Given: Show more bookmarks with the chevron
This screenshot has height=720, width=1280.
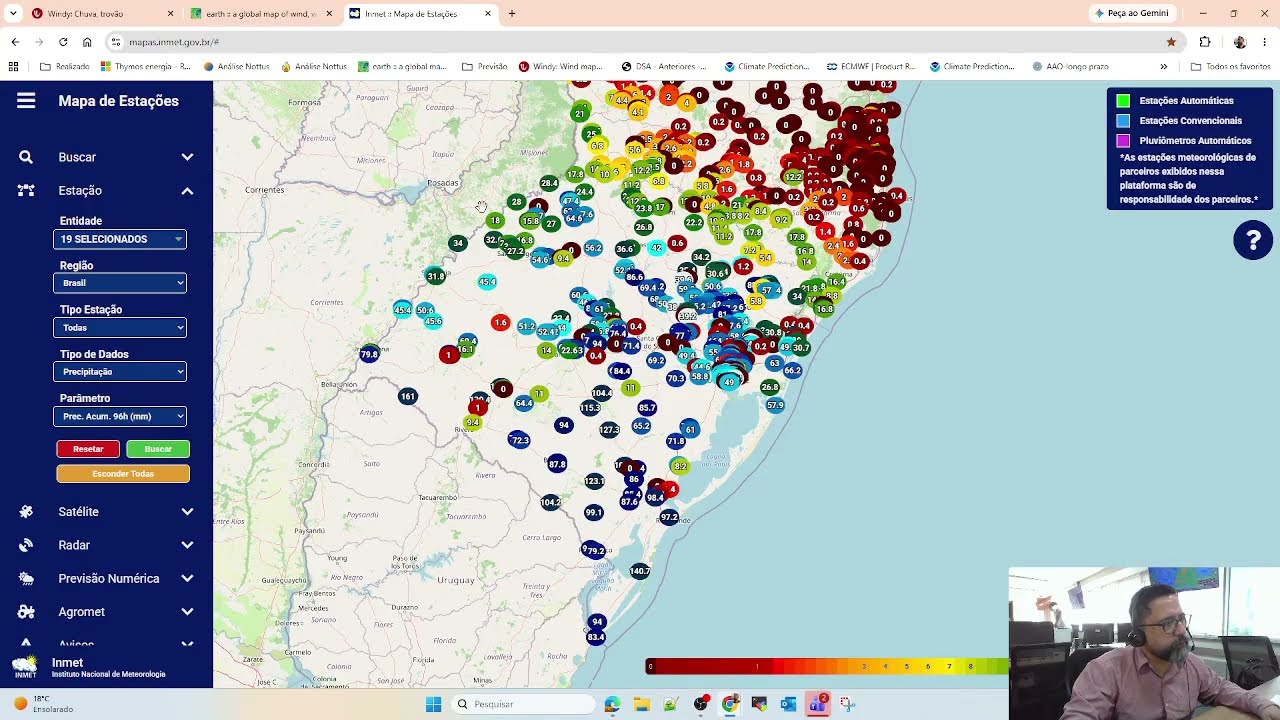Looking at the screenshot, I should coord(1163,66).
